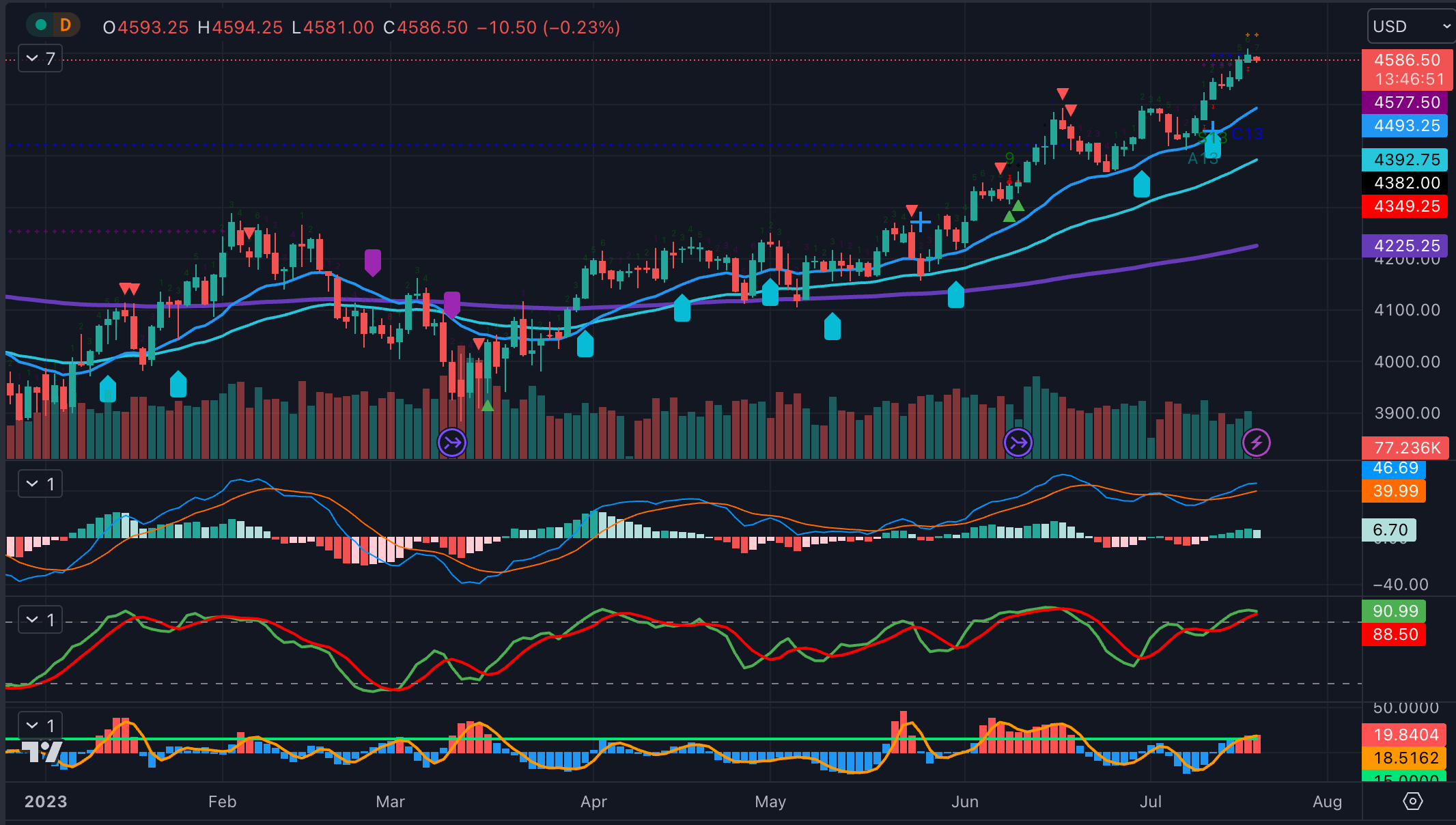The height and width of the screenshot is (825, 1456).
Task: Click the MACD value label 46.69
Action: tap(1395, 469)
